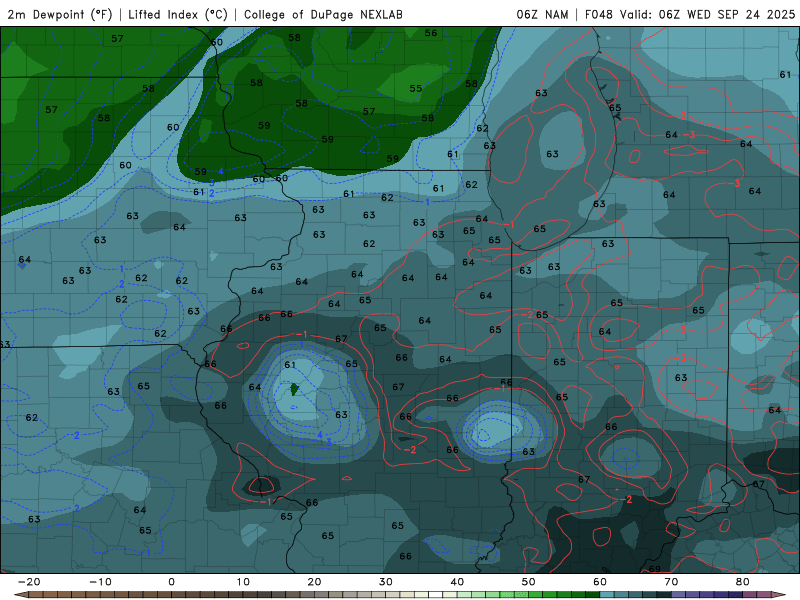Click the 70 label on the color scale
The width and height of the screenshot is (800, 600).
pos(671,582)
